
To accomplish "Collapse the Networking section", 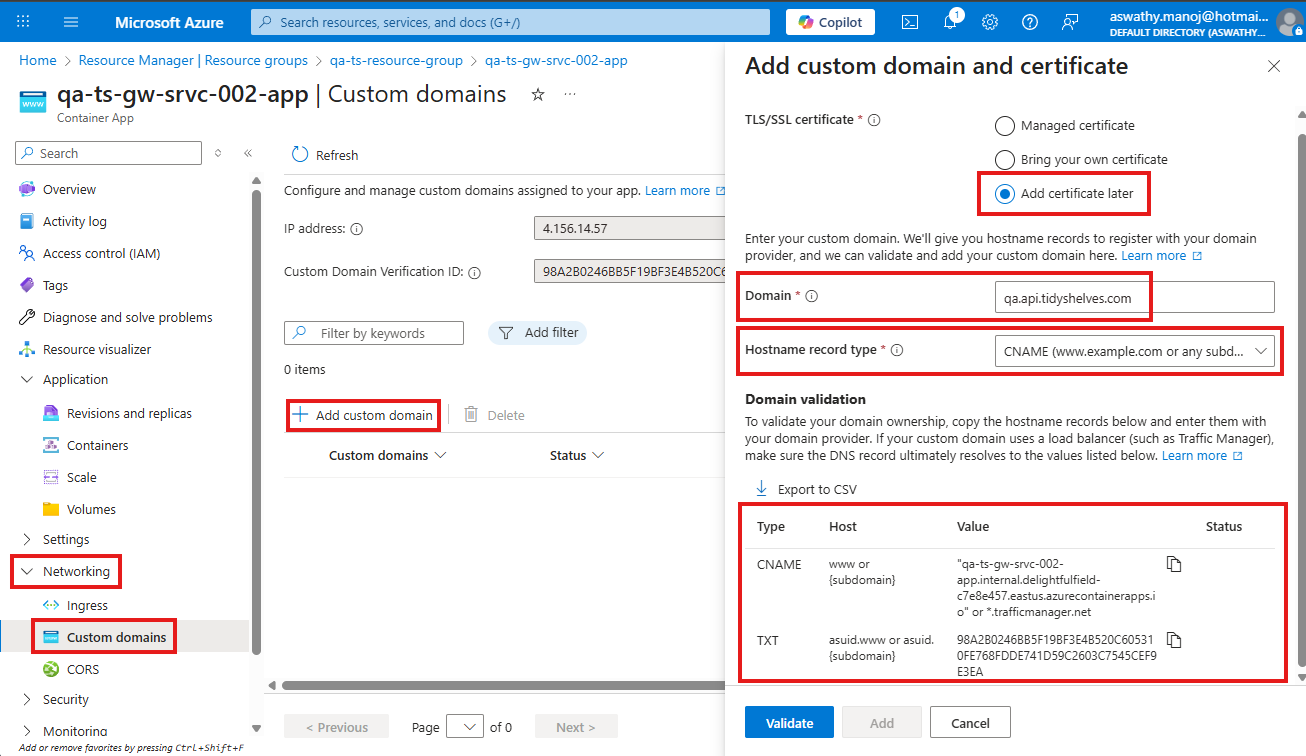I will click(x=27, y=572).
